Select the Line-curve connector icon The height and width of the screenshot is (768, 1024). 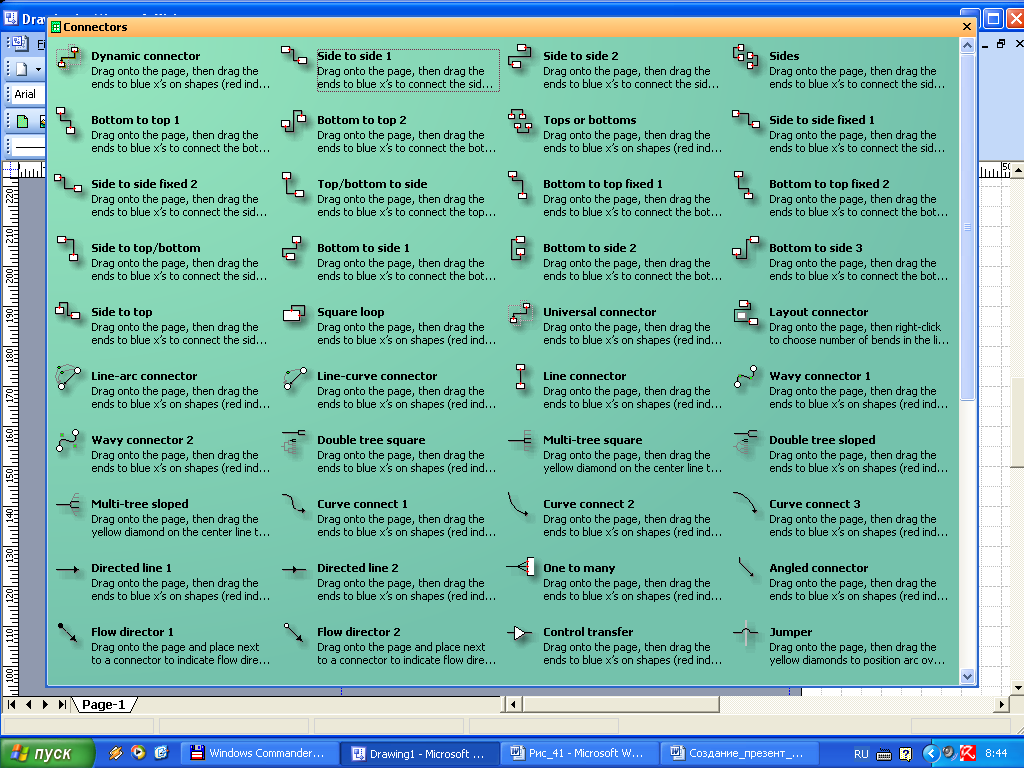pyautogui.click(x=295, y=378)
